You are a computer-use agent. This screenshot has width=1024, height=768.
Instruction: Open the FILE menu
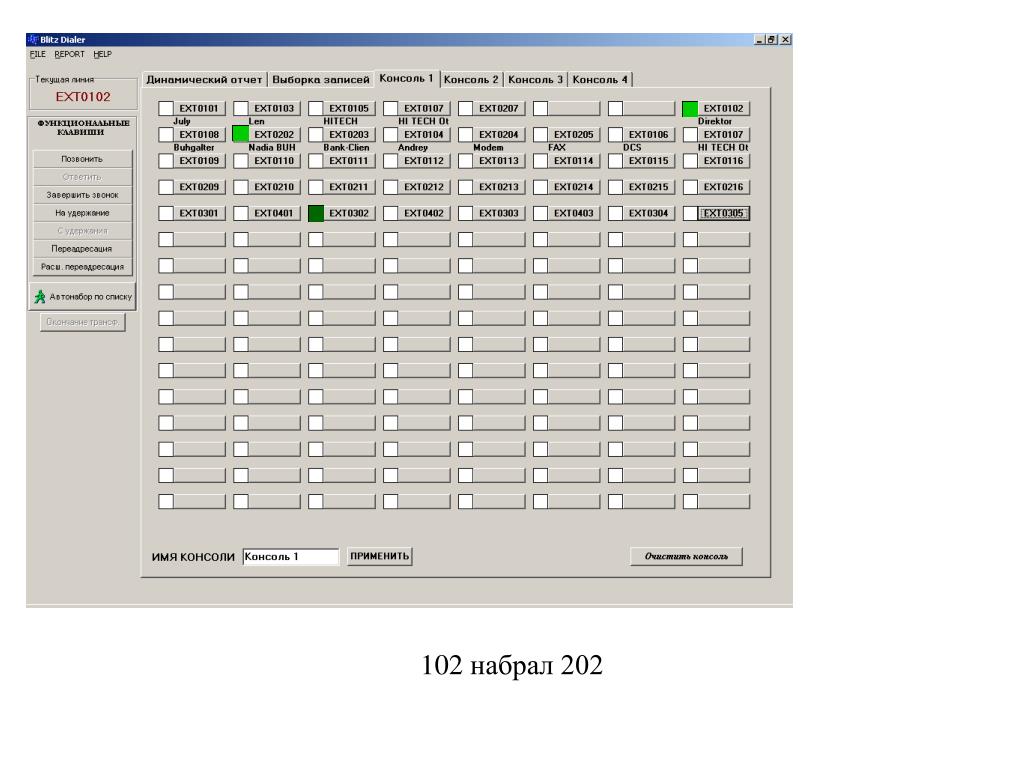[x=37, y=54]
